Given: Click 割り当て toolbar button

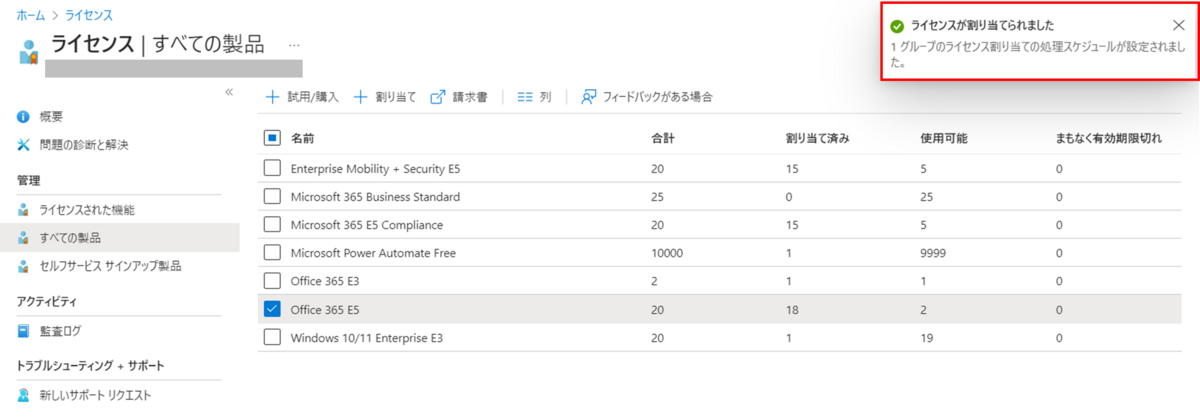Looking at the screenshot, I should pos(385,97).
